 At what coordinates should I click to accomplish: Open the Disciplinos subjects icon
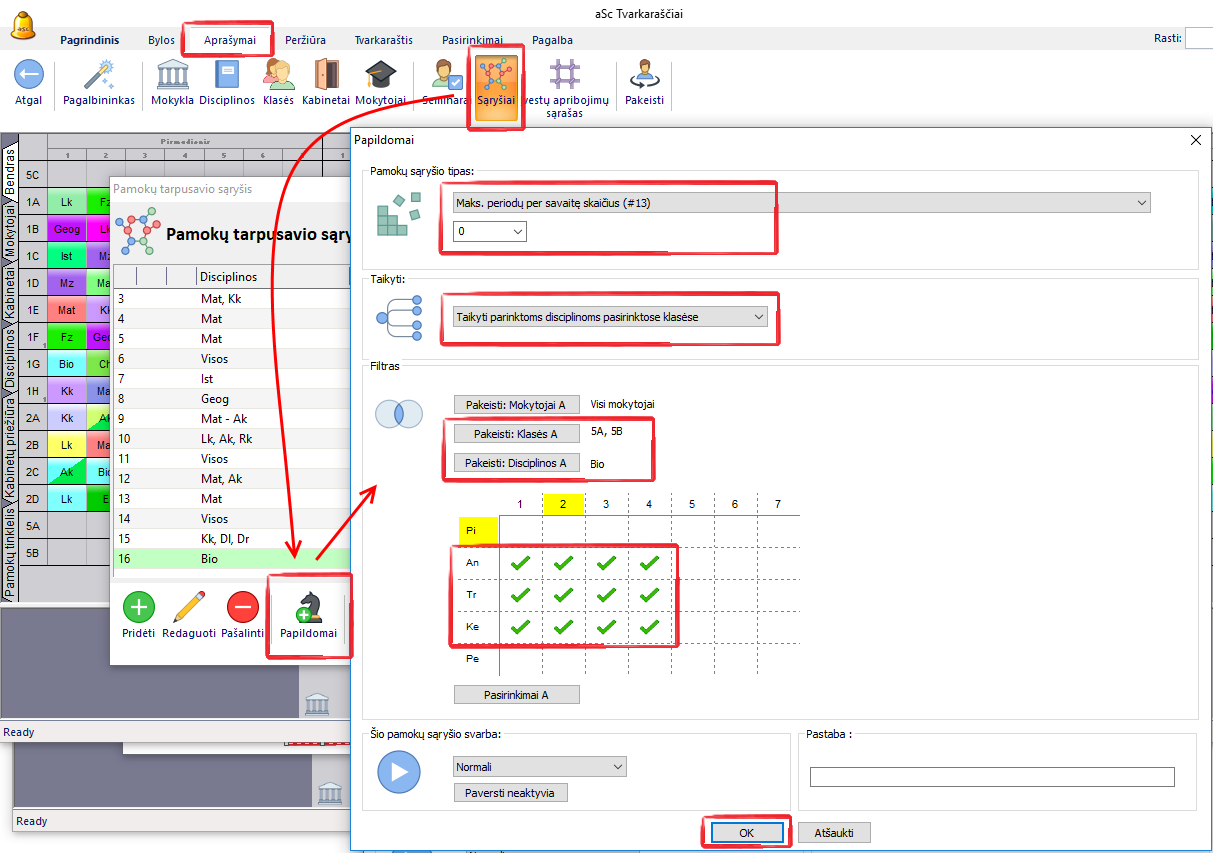coord(227,75)
